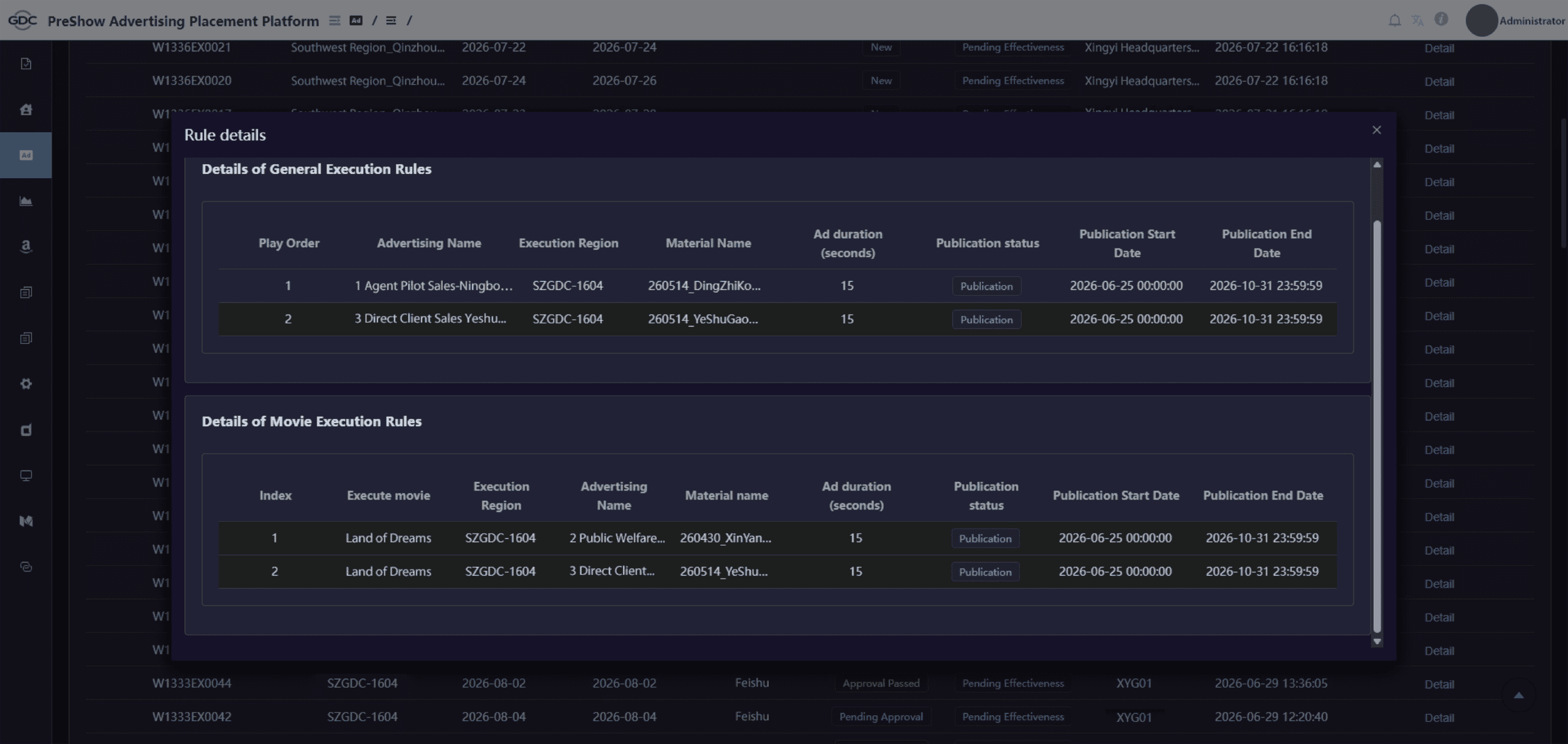Image resolution: width=1568 pixels, height=744 pixels.
Task: Click the '260514_YeShu...' movie rule material
Action: point(723,571)
